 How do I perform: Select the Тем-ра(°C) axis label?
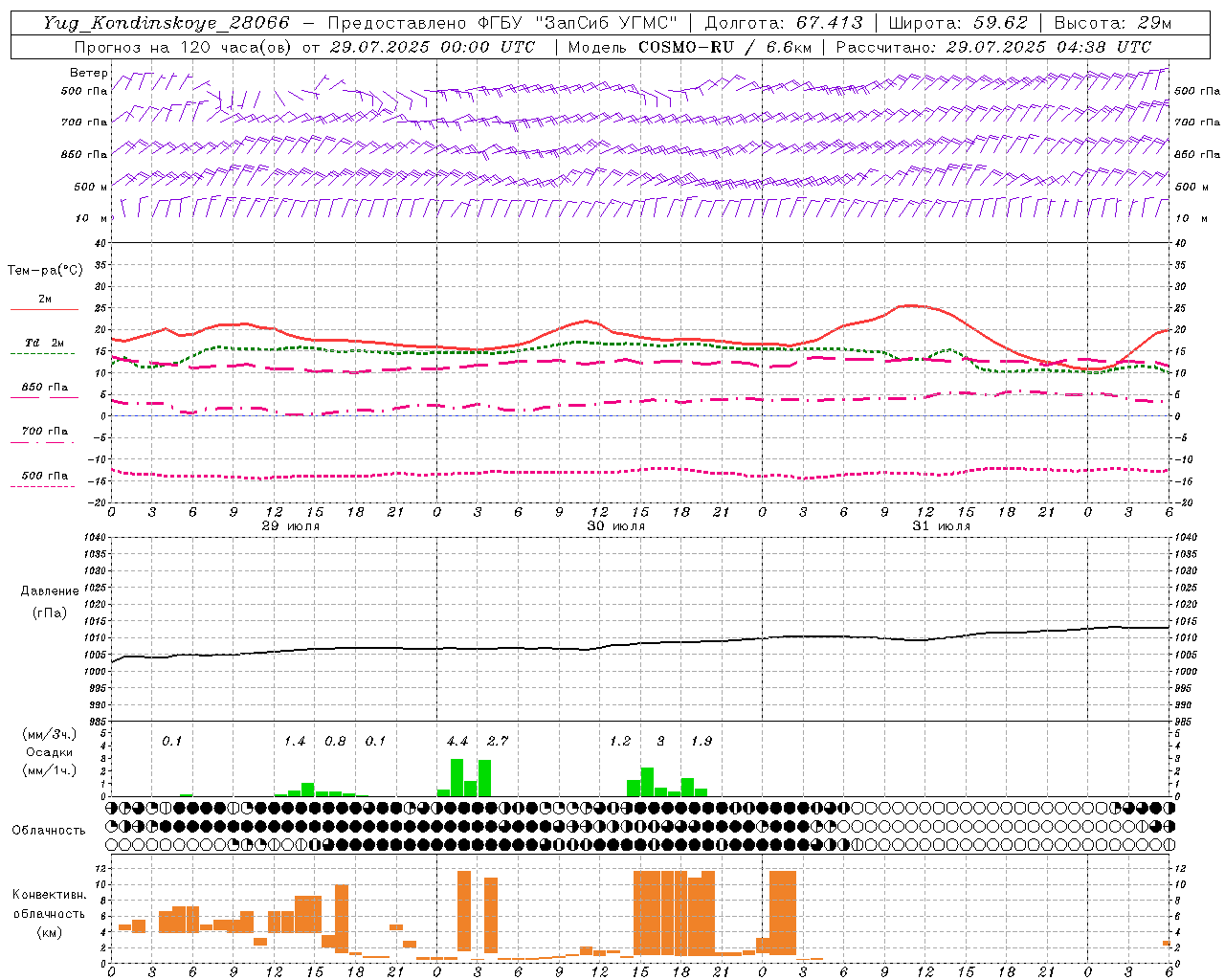45,271
